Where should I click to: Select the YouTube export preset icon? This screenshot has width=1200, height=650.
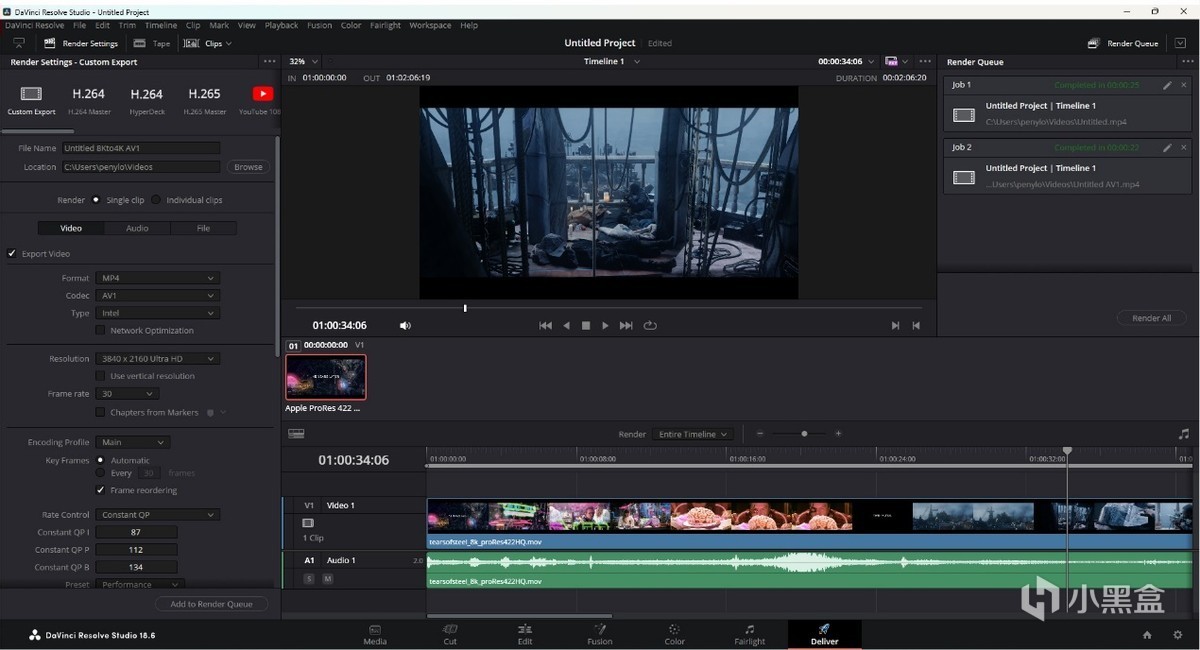[262, 94]
